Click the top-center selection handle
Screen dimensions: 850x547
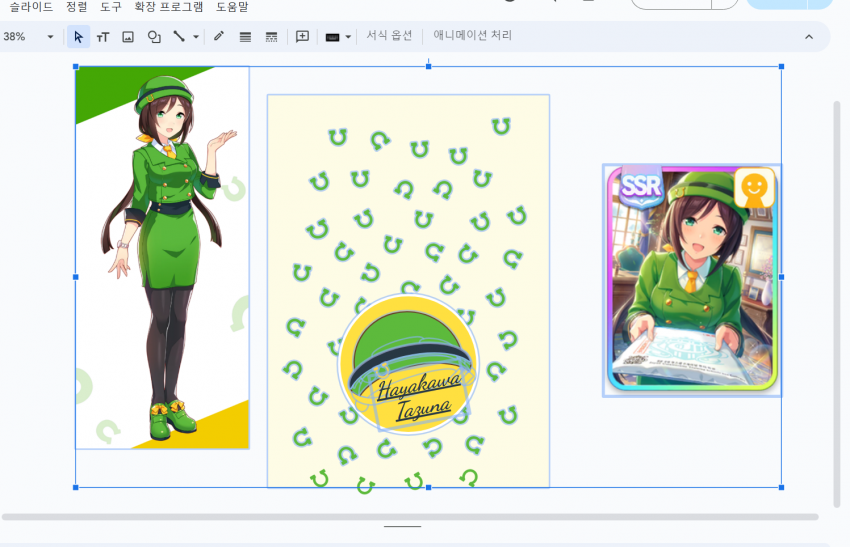coord(428,66)
